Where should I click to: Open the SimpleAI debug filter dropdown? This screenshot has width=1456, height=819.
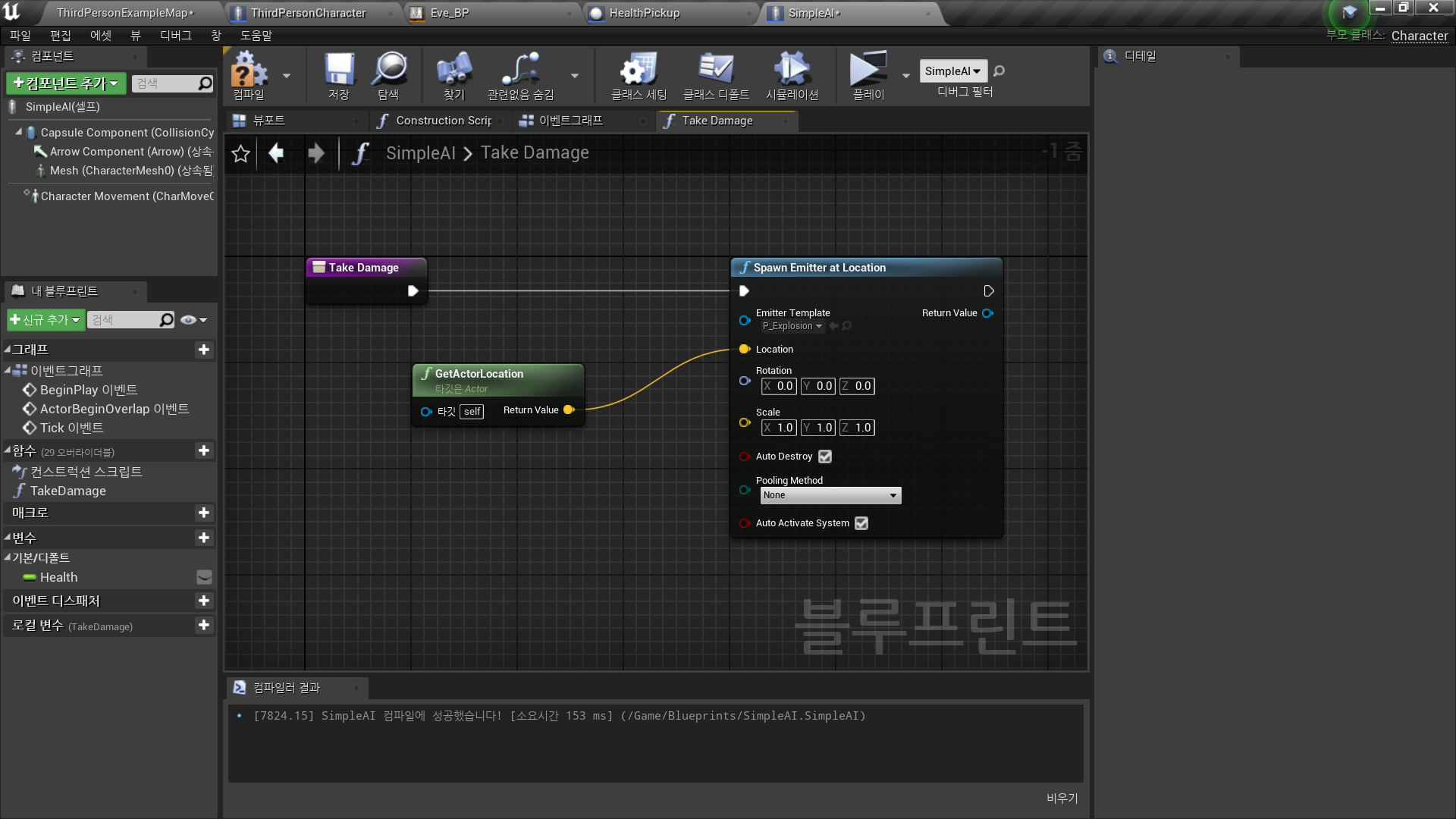(x=953, y=71)
